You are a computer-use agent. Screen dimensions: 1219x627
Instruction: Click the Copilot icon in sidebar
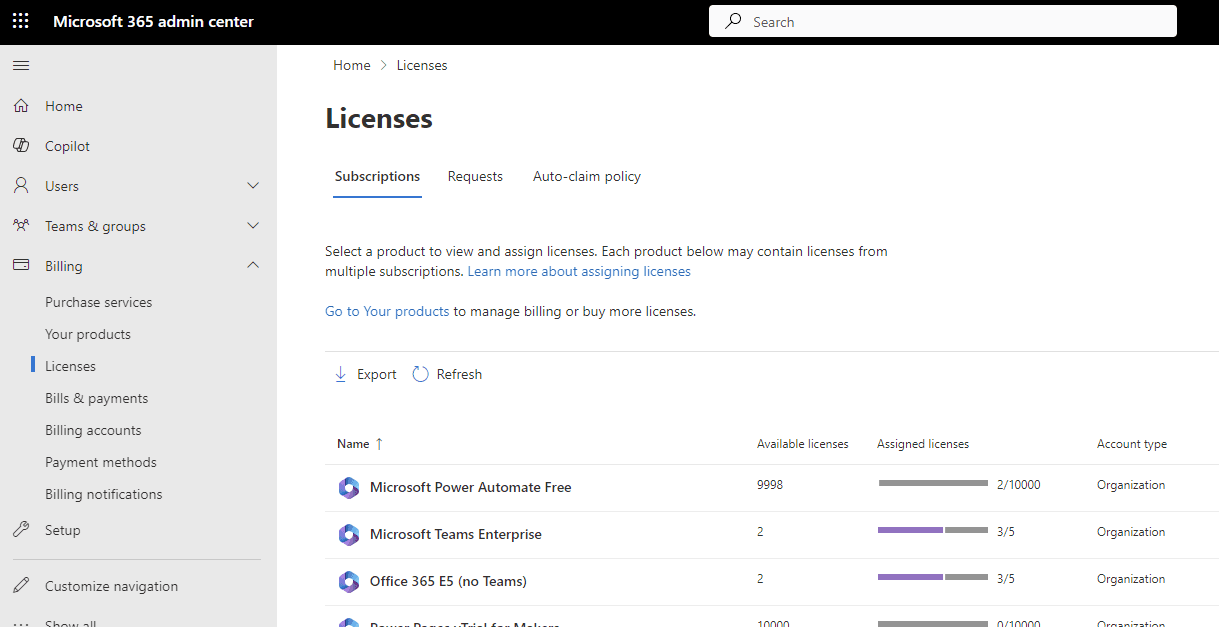point(21,146)
